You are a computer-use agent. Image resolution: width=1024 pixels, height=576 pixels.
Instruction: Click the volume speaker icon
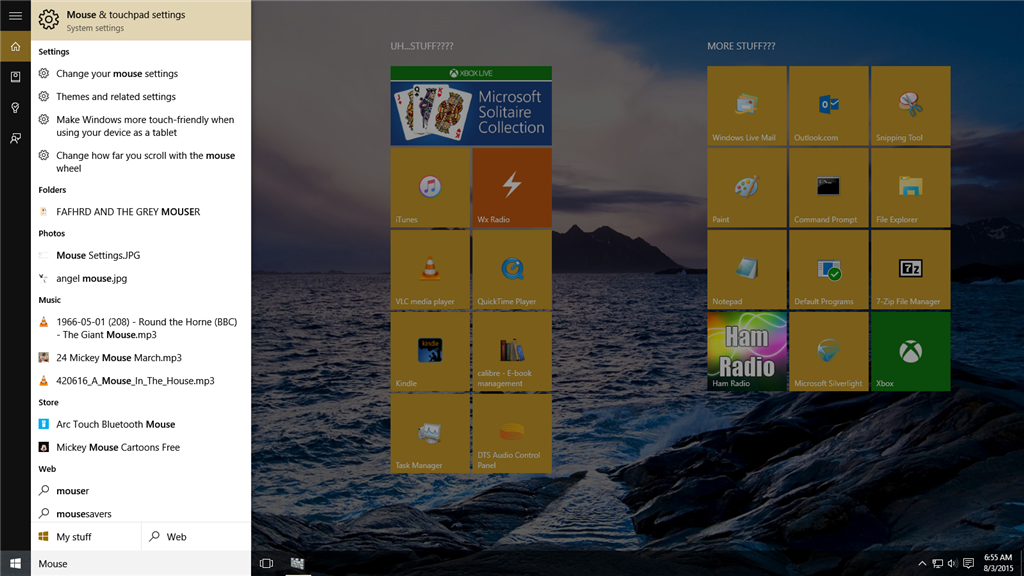tap(952, 564)
